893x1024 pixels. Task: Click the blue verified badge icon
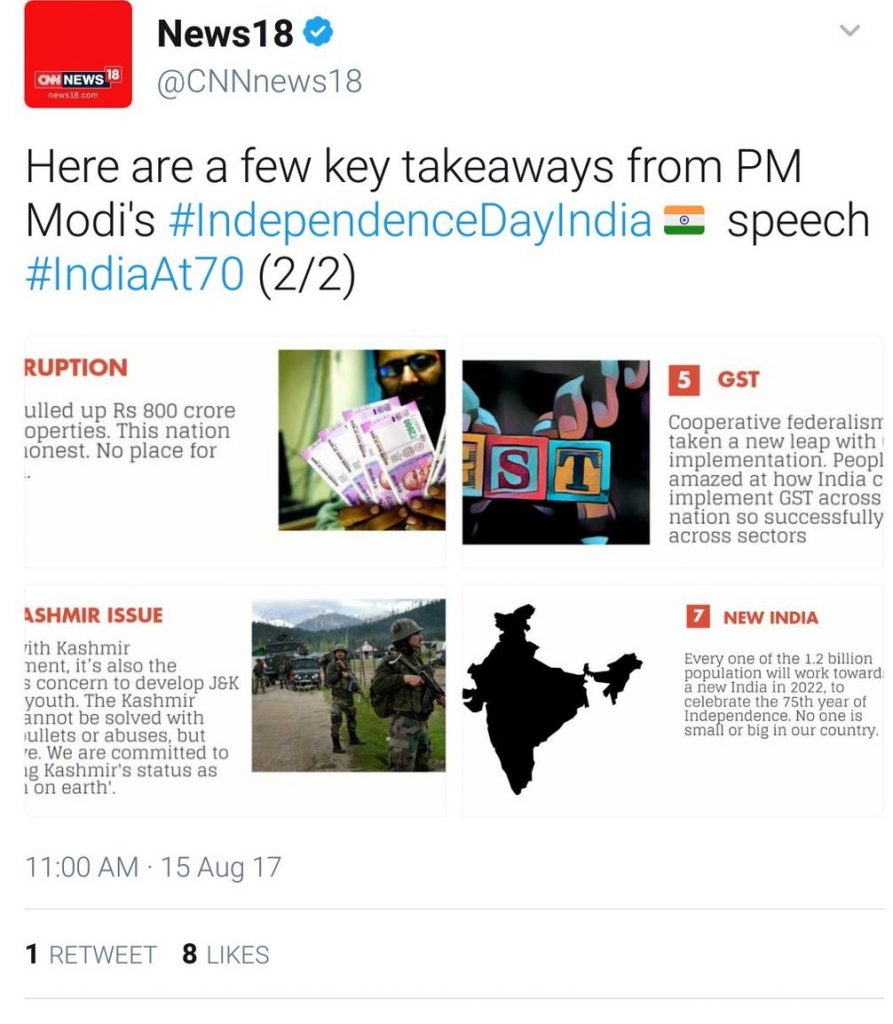(x=318, y=32)
